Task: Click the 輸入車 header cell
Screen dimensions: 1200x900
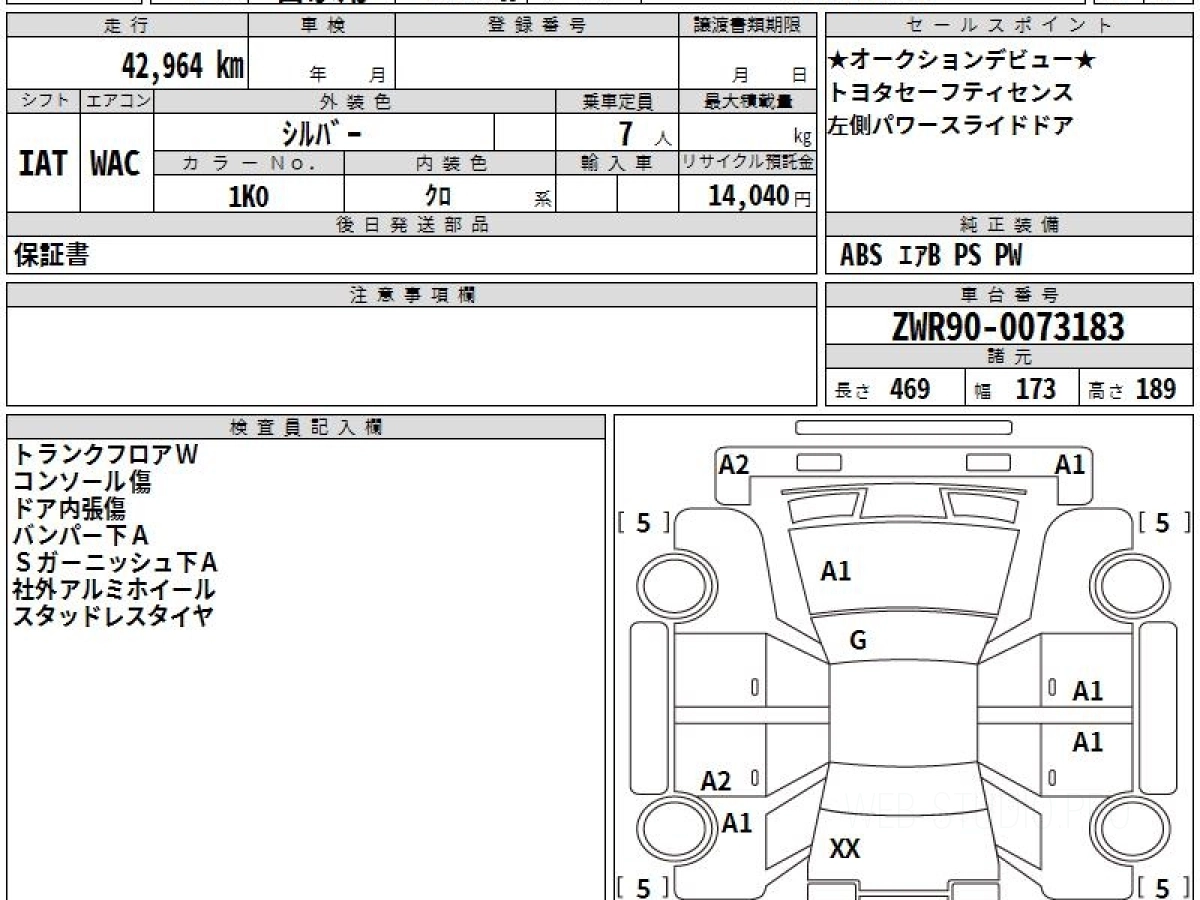Action: [x=617, y=164]
